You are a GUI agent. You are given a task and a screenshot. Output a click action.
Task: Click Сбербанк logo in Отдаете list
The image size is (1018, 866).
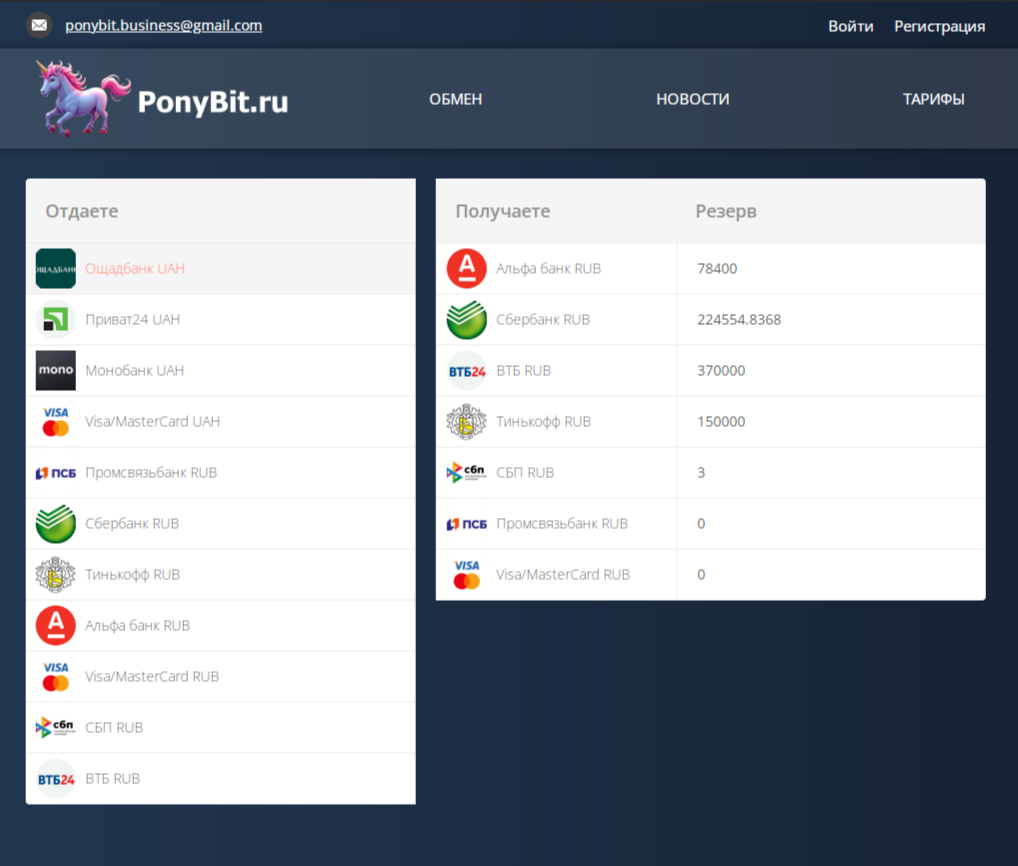[56, 523]
